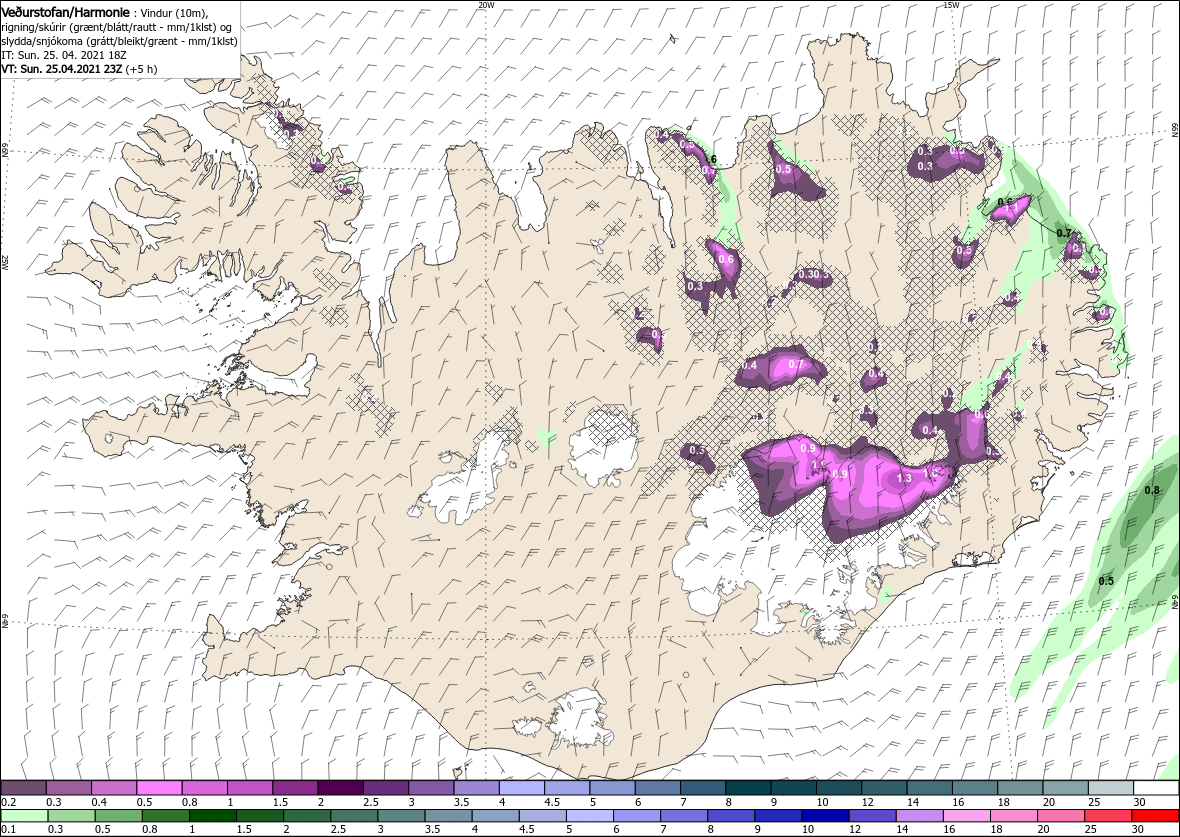
Task: Click the '0.4' label in the upper legend row
Action: [x=99, y=802]
